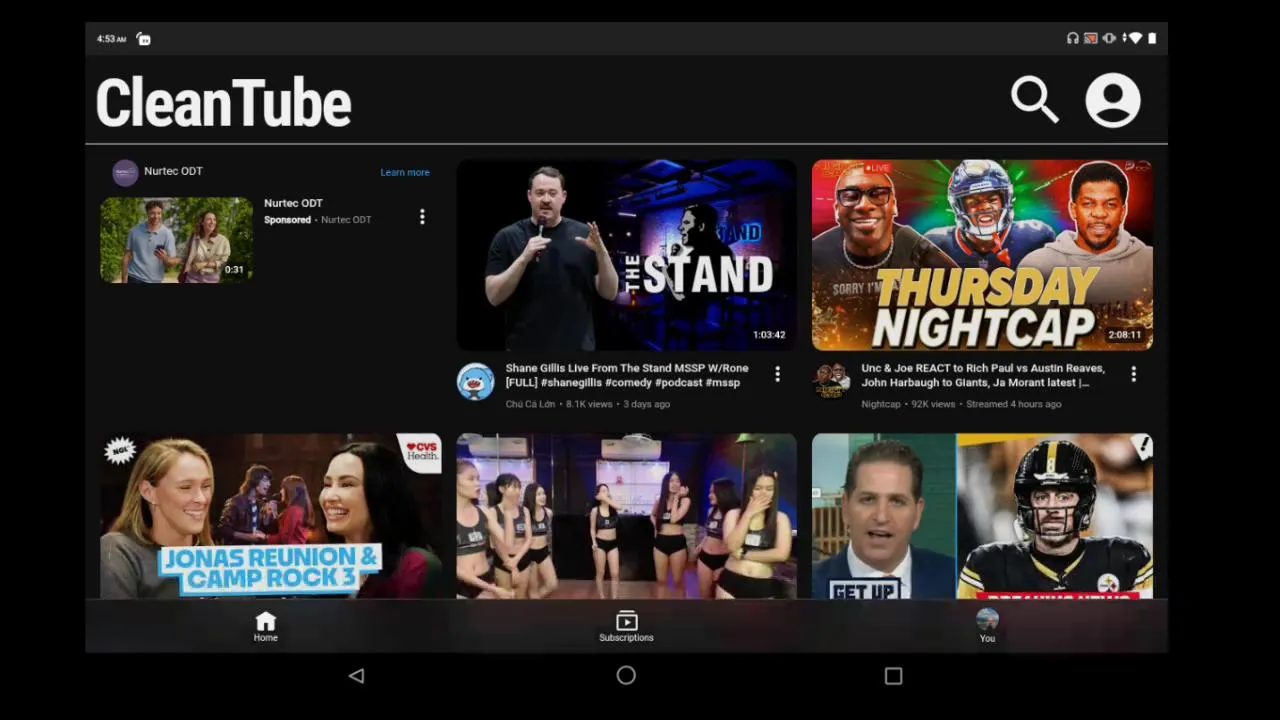Select the Unc & Joe REACT video title
This screenshot has width=1280, height=720.
click(x=983, y=375)
